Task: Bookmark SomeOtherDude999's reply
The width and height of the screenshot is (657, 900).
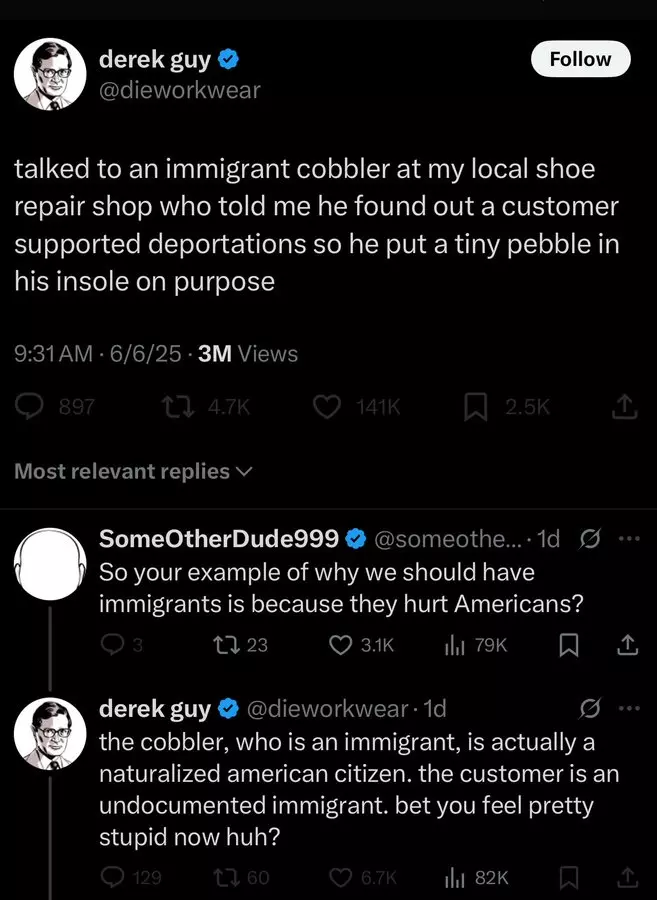Action: pos(569,646)
